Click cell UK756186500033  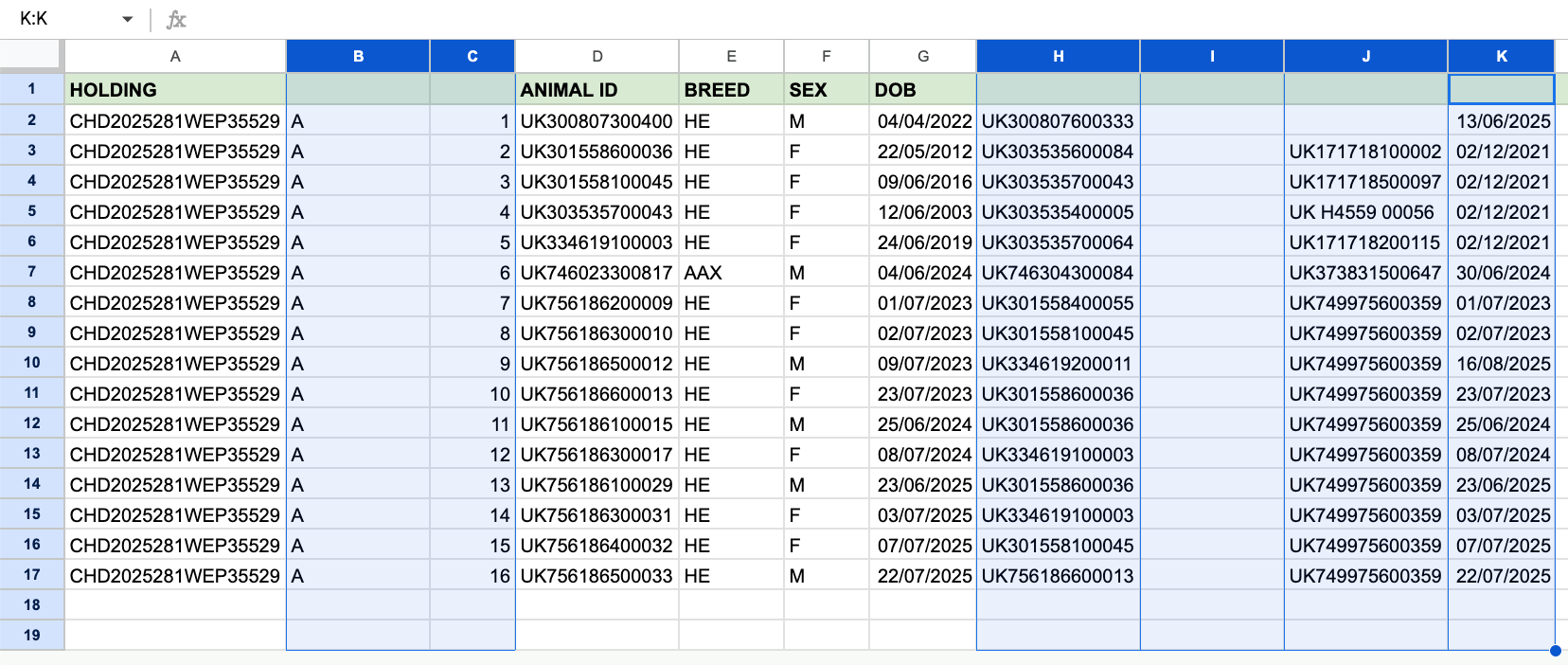(597, 575)
